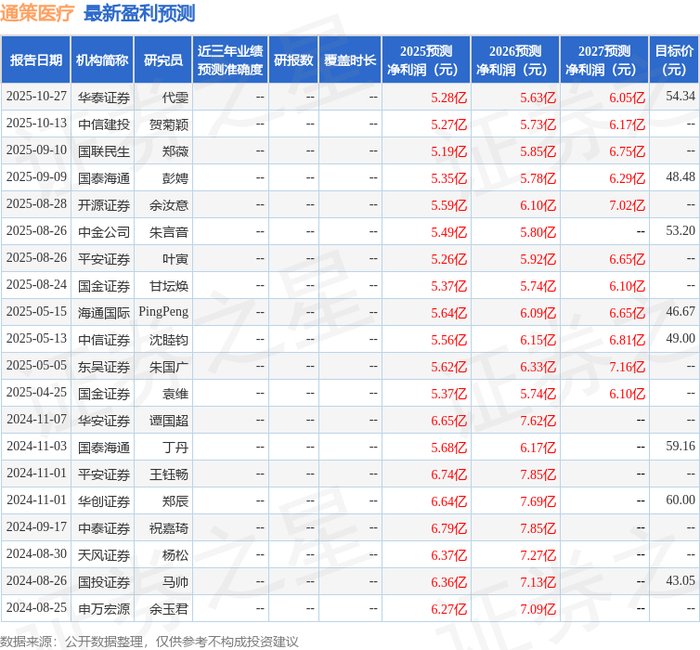Click the 7.16亿 forecast value
Screen dimensions: 700x650
click(627, 367)
